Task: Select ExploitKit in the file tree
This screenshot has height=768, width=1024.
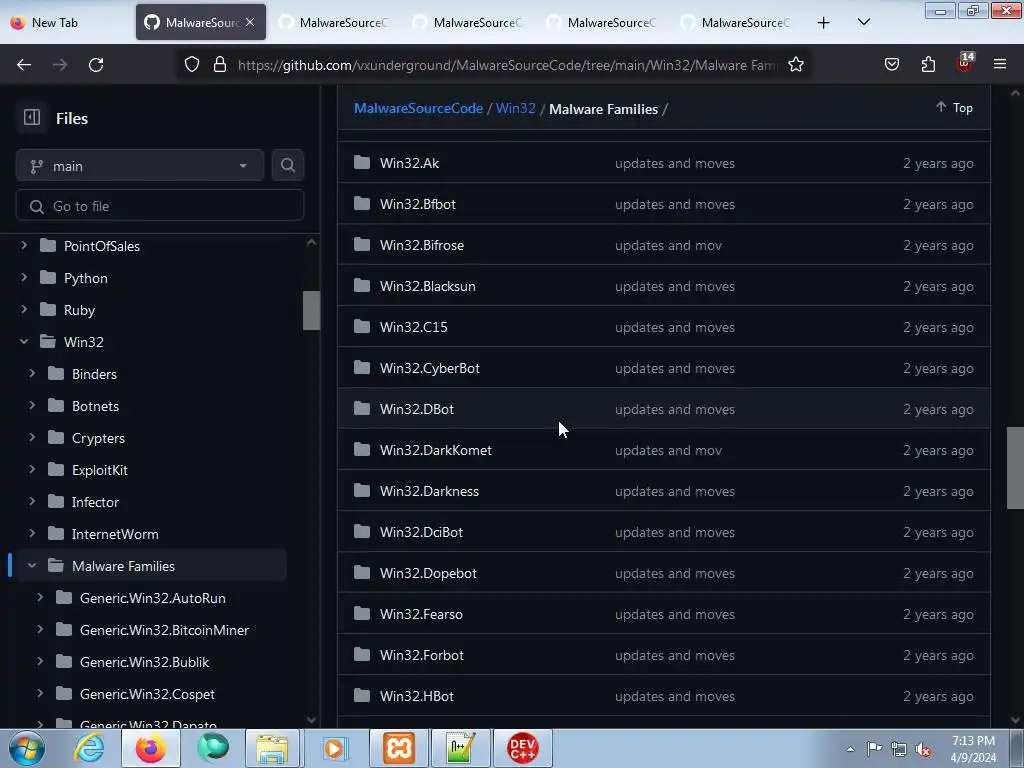Action: (100, 470)
